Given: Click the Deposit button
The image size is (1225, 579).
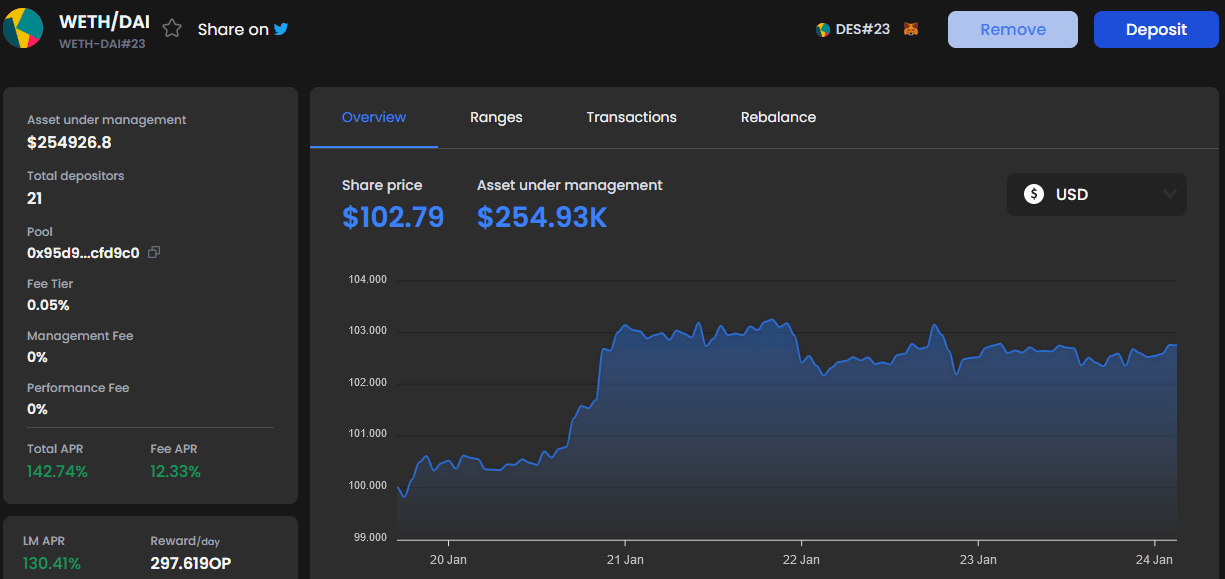Looking at the screenshot, I should (1157, 29).
